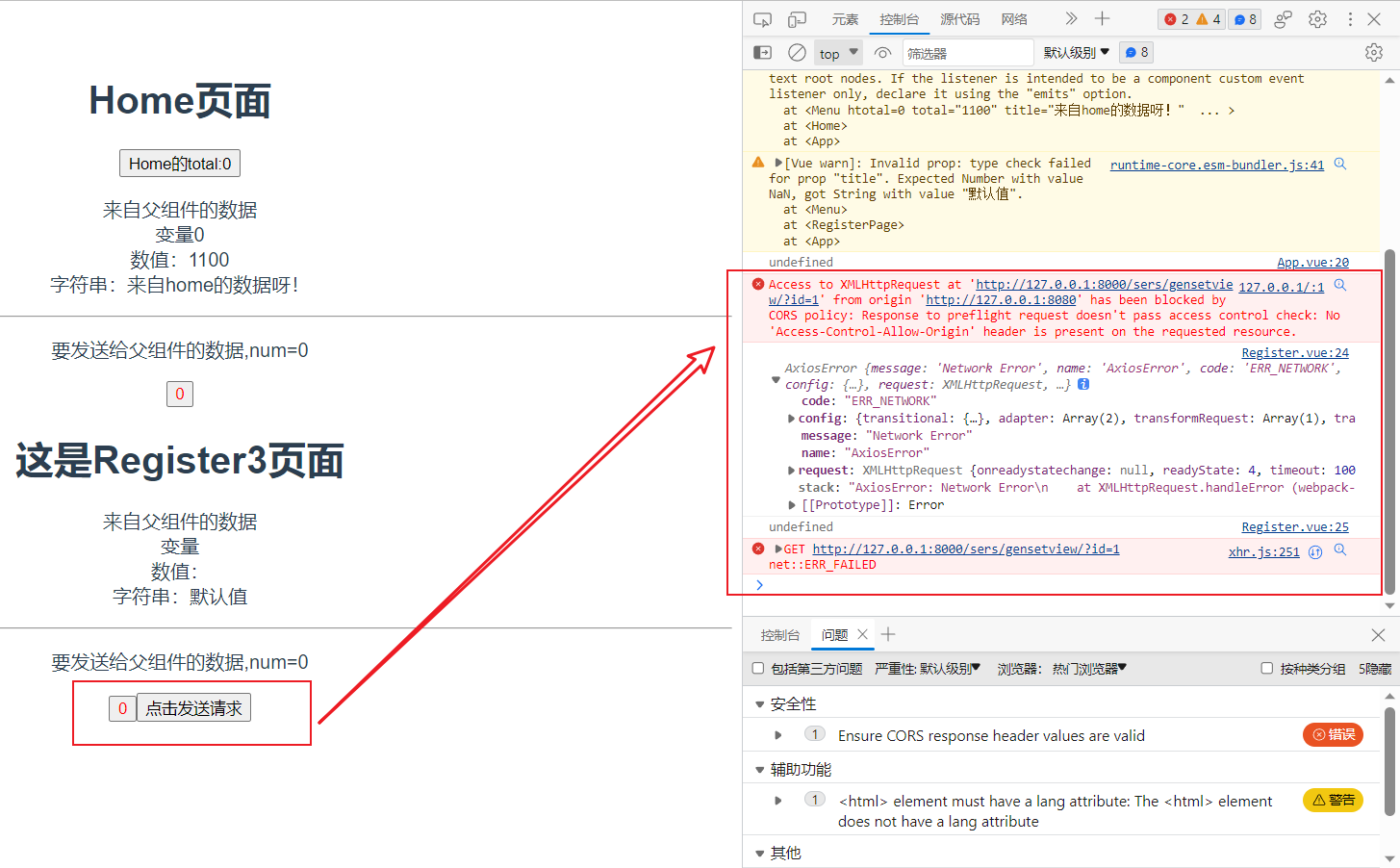The height and width of the screenshot is (868, 1400).
Task: Click the 筛选器 filter input field
Action: [x=966, y=53]
